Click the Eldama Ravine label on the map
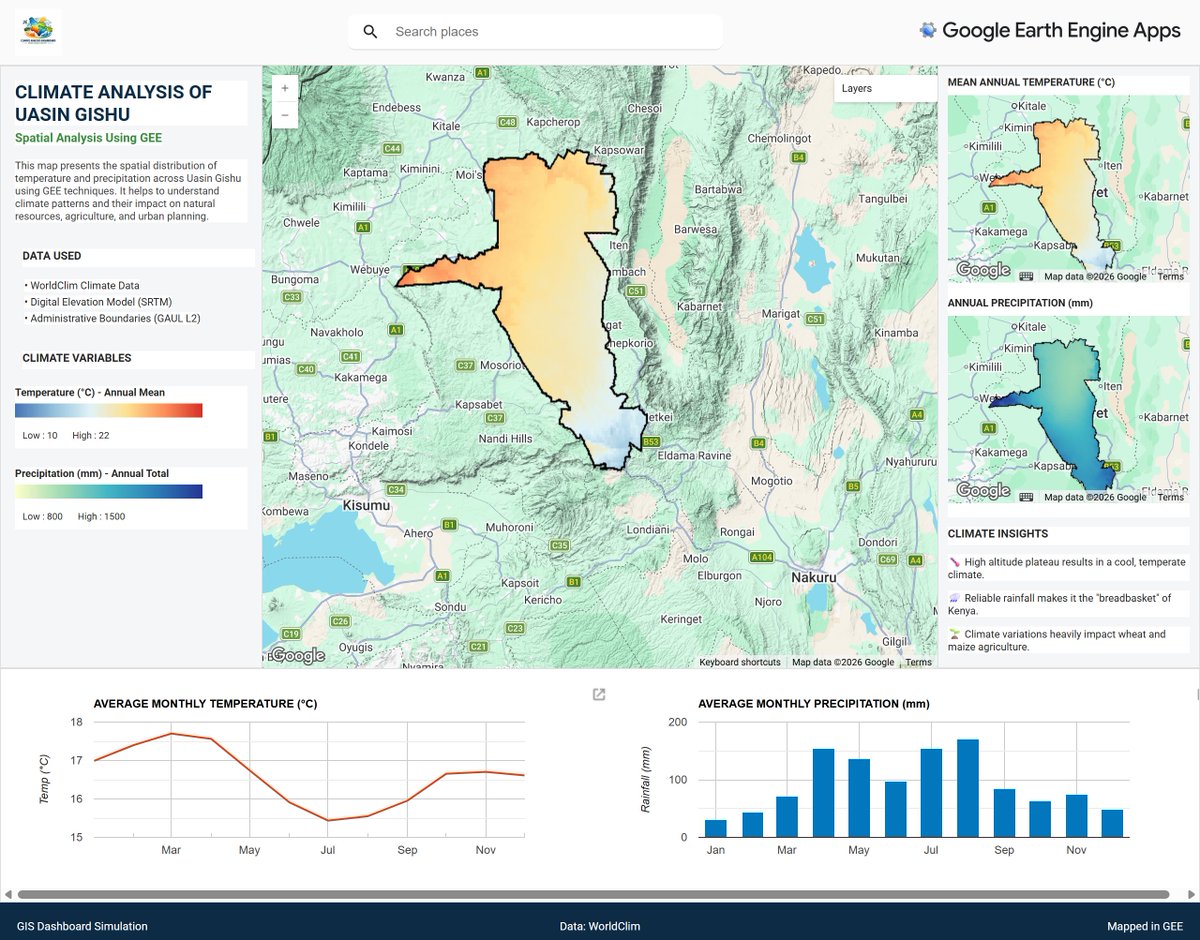The image size is (1200, 940). pos(694,455)
